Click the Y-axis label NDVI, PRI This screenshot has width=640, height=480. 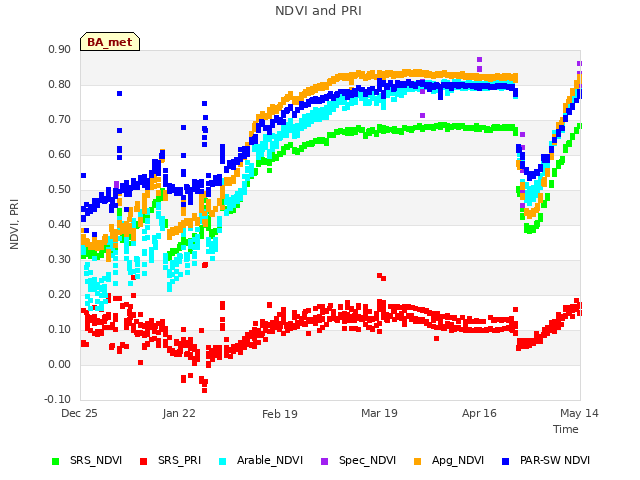(x=14, y=224)
